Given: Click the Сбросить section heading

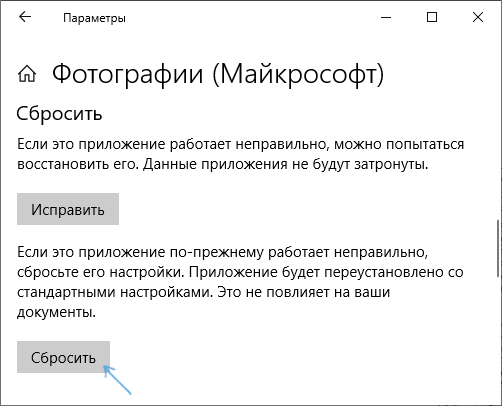Looking at the screenshot, I should [59, 114].
